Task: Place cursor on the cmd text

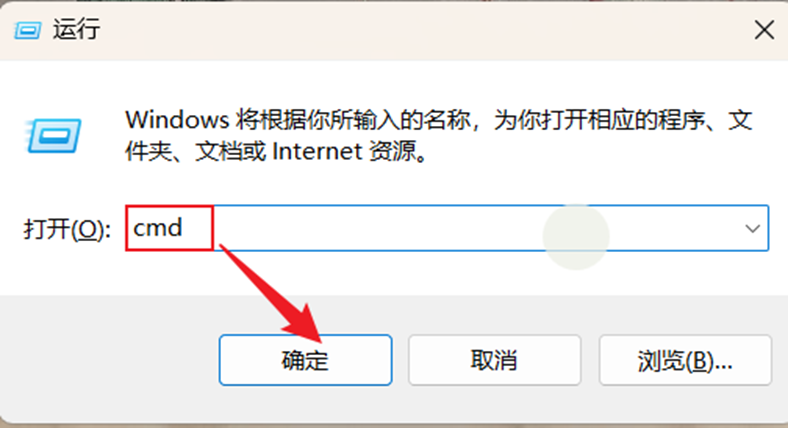Action: [x=157, y=228]
